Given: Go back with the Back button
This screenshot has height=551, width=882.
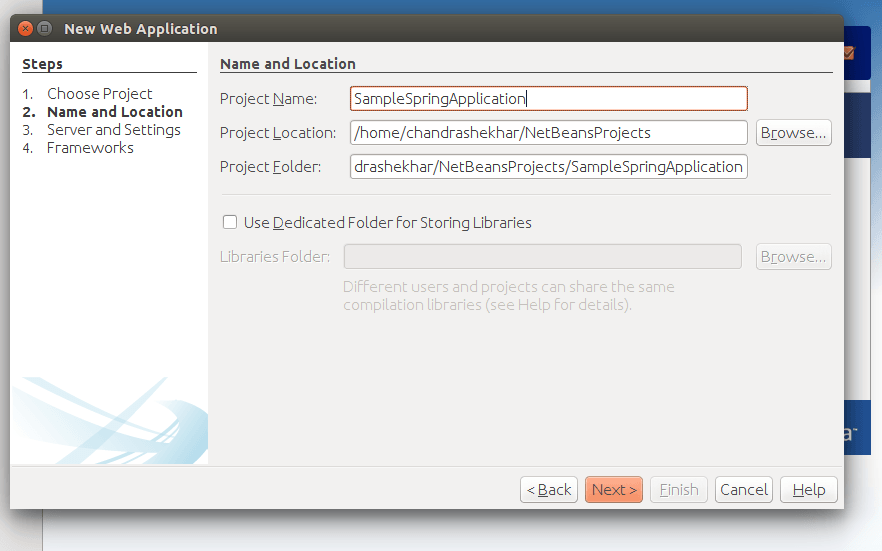Looking at the screenshot, I should pos(548,490).
